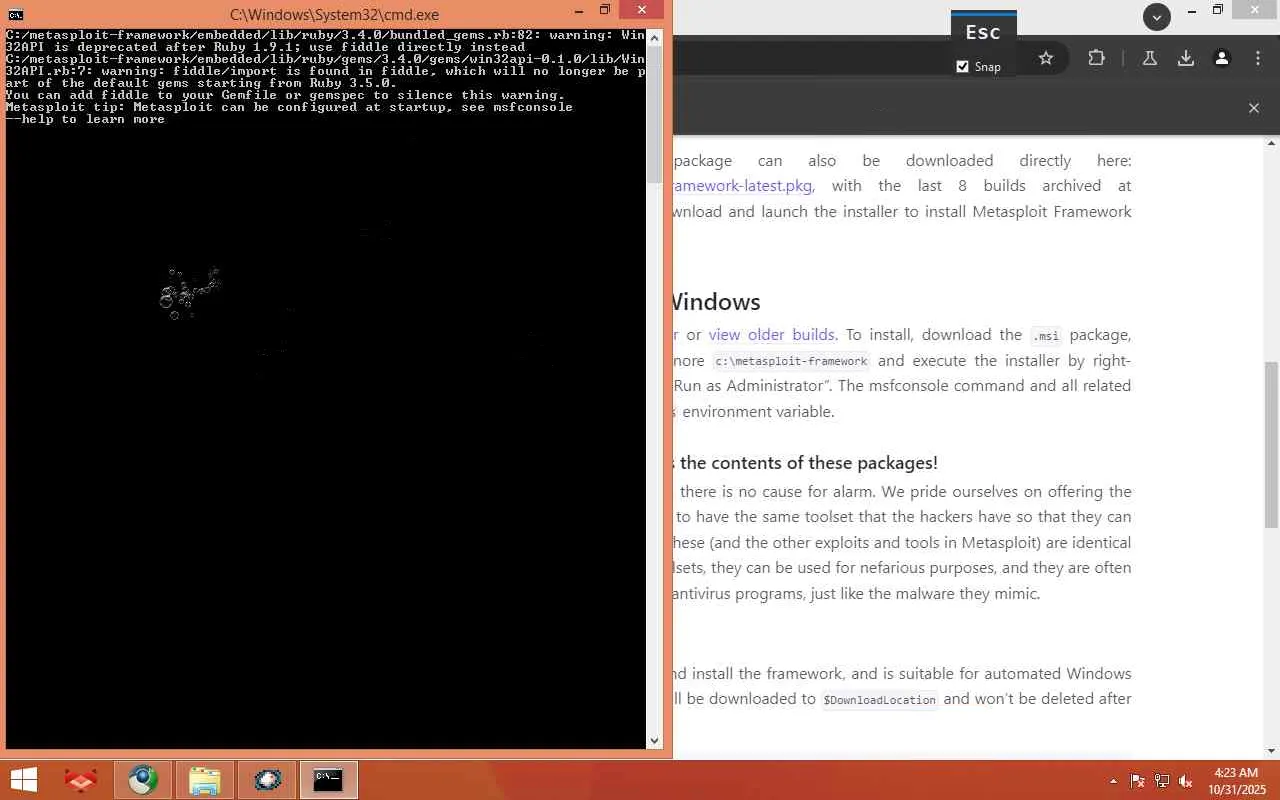Viewport: 1280px width, 800px height.
Task: Click the cmd.exe scrollbar up arrow
Action: tap(655, 38)
